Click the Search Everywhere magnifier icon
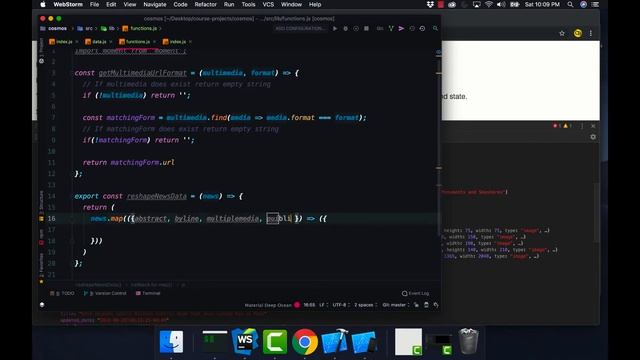 436,29
